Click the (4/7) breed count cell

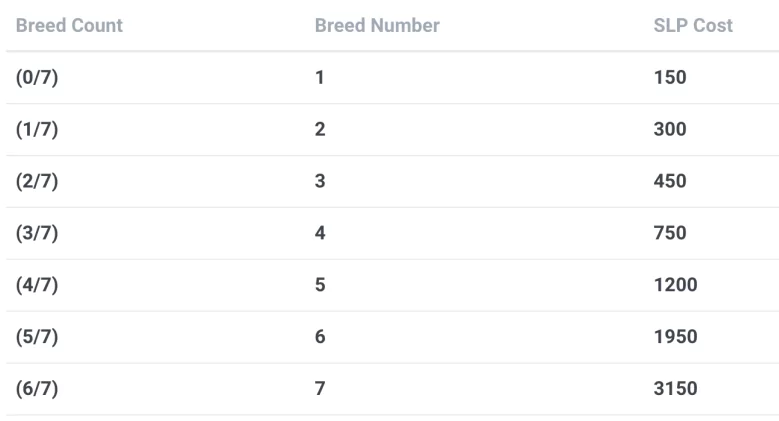pyautogui.click(x=38, y=285)
